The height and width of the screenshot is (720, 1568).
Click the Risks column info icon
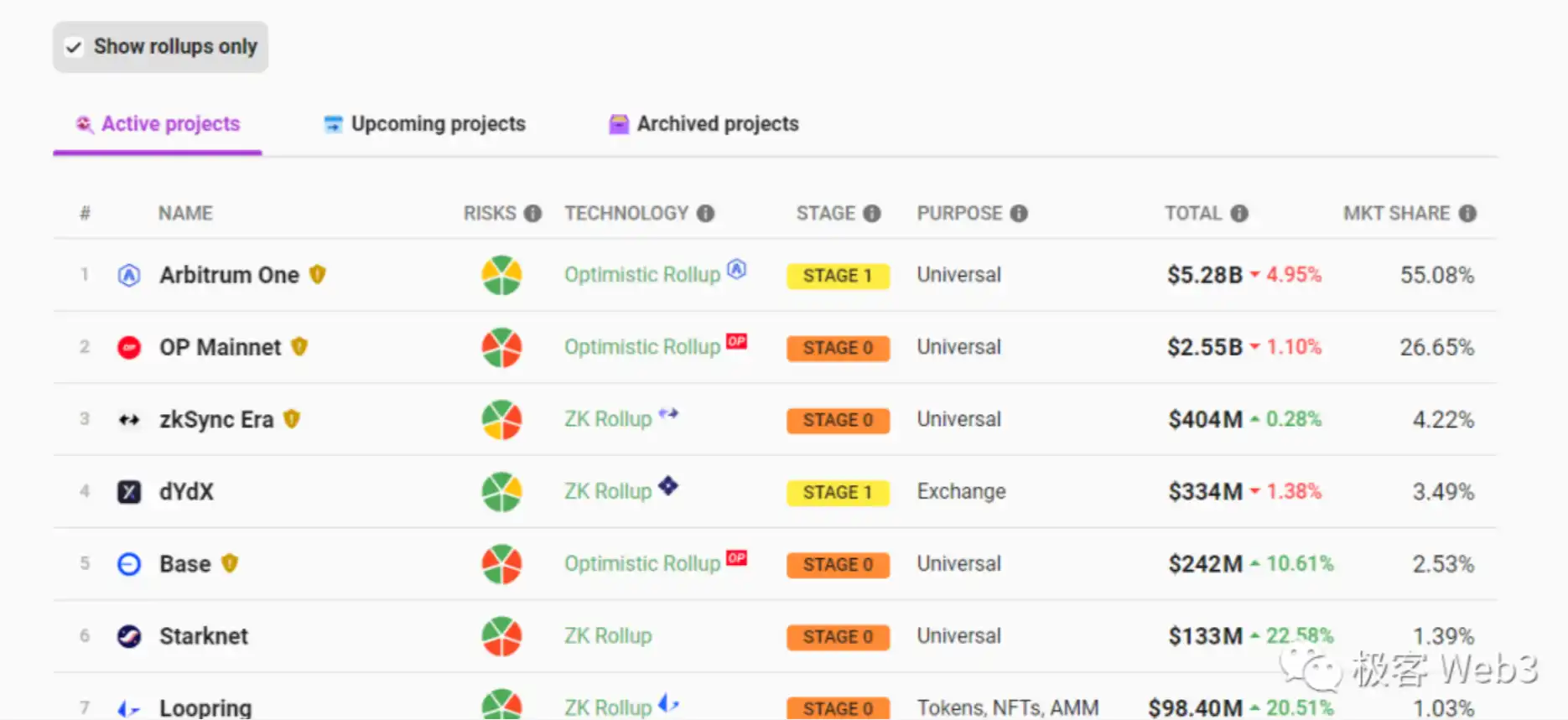click(532, 214)
